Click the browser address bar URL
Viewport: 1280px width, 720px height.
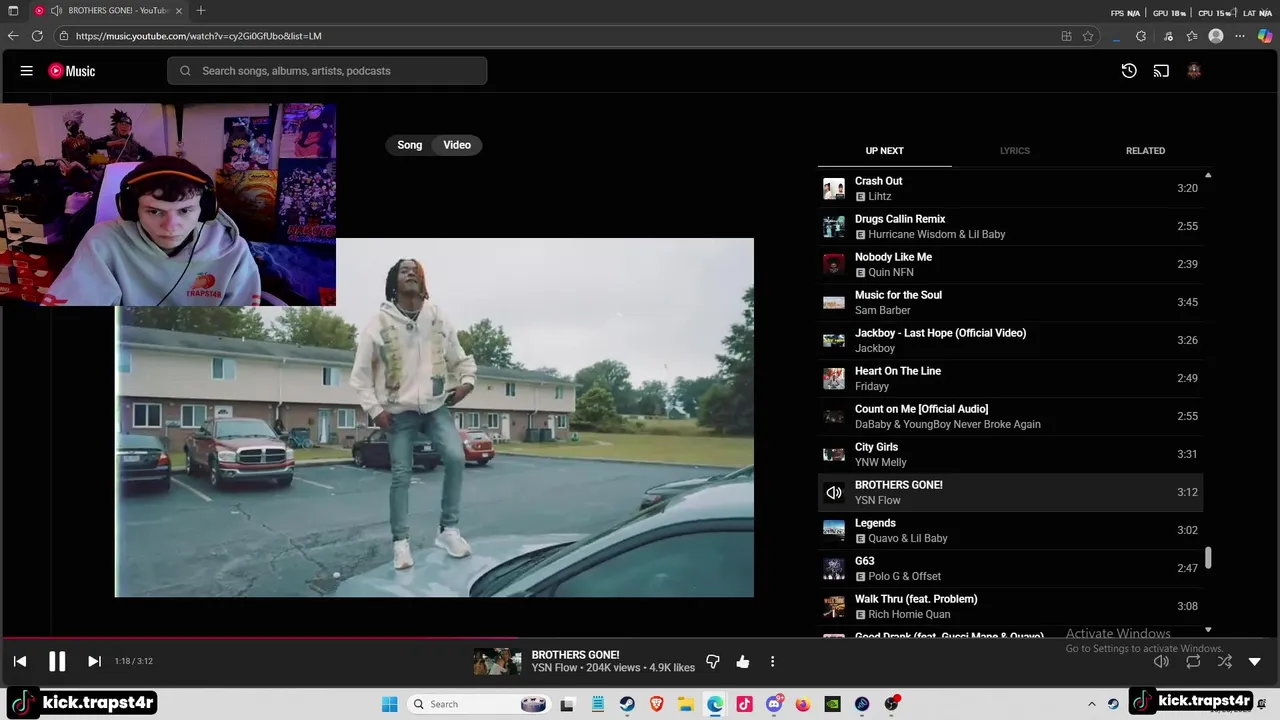click(198, 36)
